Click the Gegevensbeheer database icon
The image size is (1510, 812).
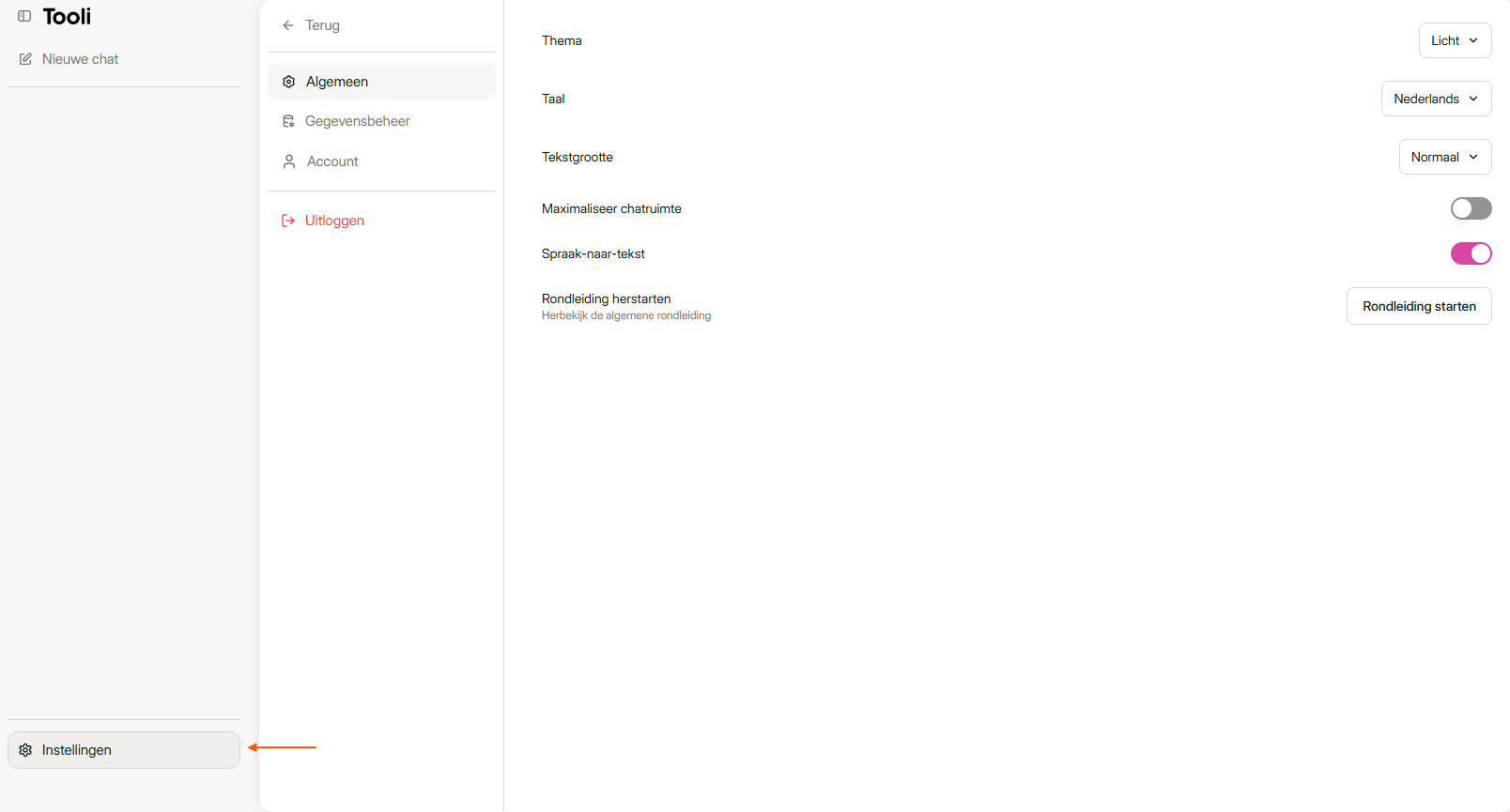(289, 121)
